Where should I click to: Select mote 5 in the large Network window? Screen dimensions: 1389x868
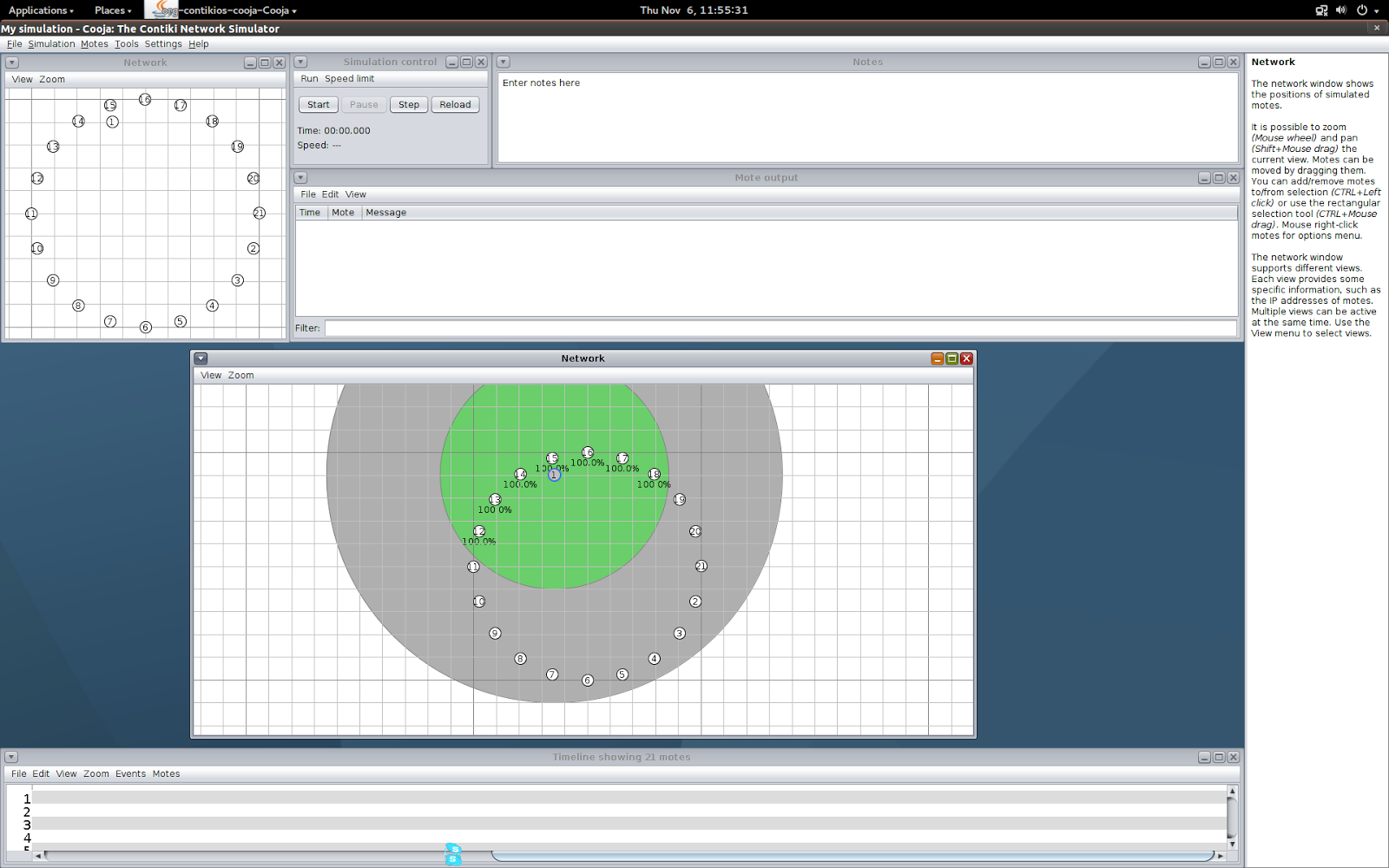coord(622,674)
